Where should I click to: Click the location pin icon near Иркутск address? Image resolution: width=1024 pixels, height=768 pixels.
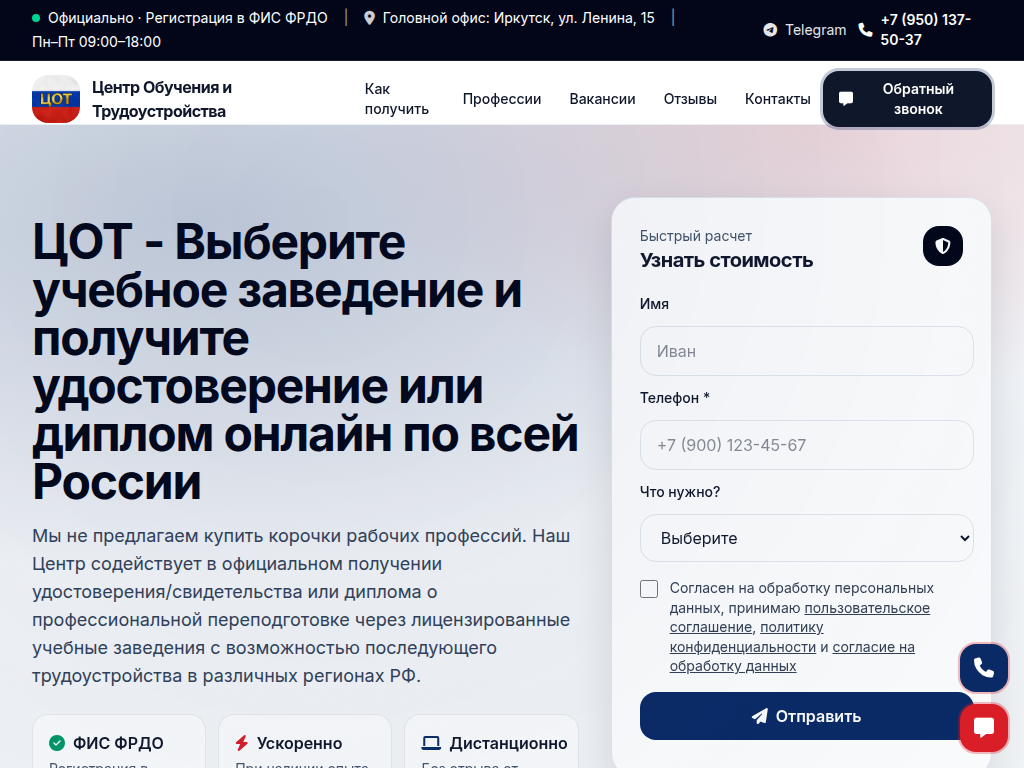[370, 18]
